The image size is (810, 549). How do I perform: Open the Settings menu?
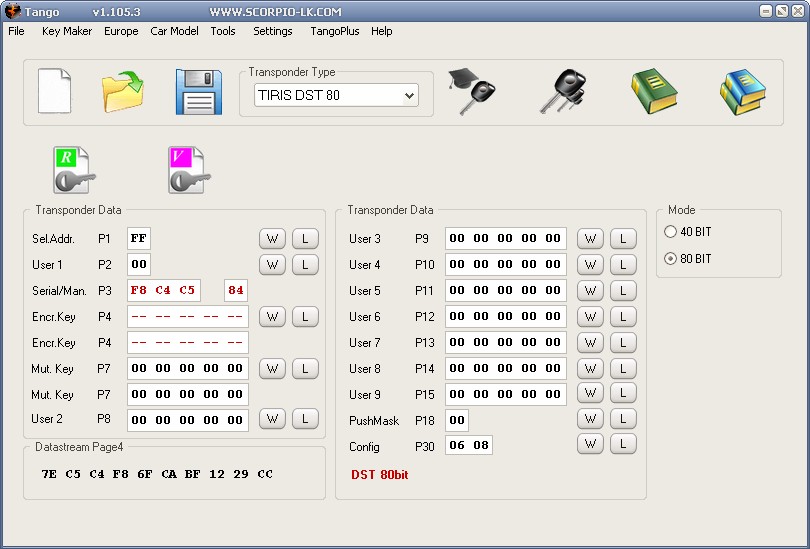pyautogui.click(x=272, y=31)
